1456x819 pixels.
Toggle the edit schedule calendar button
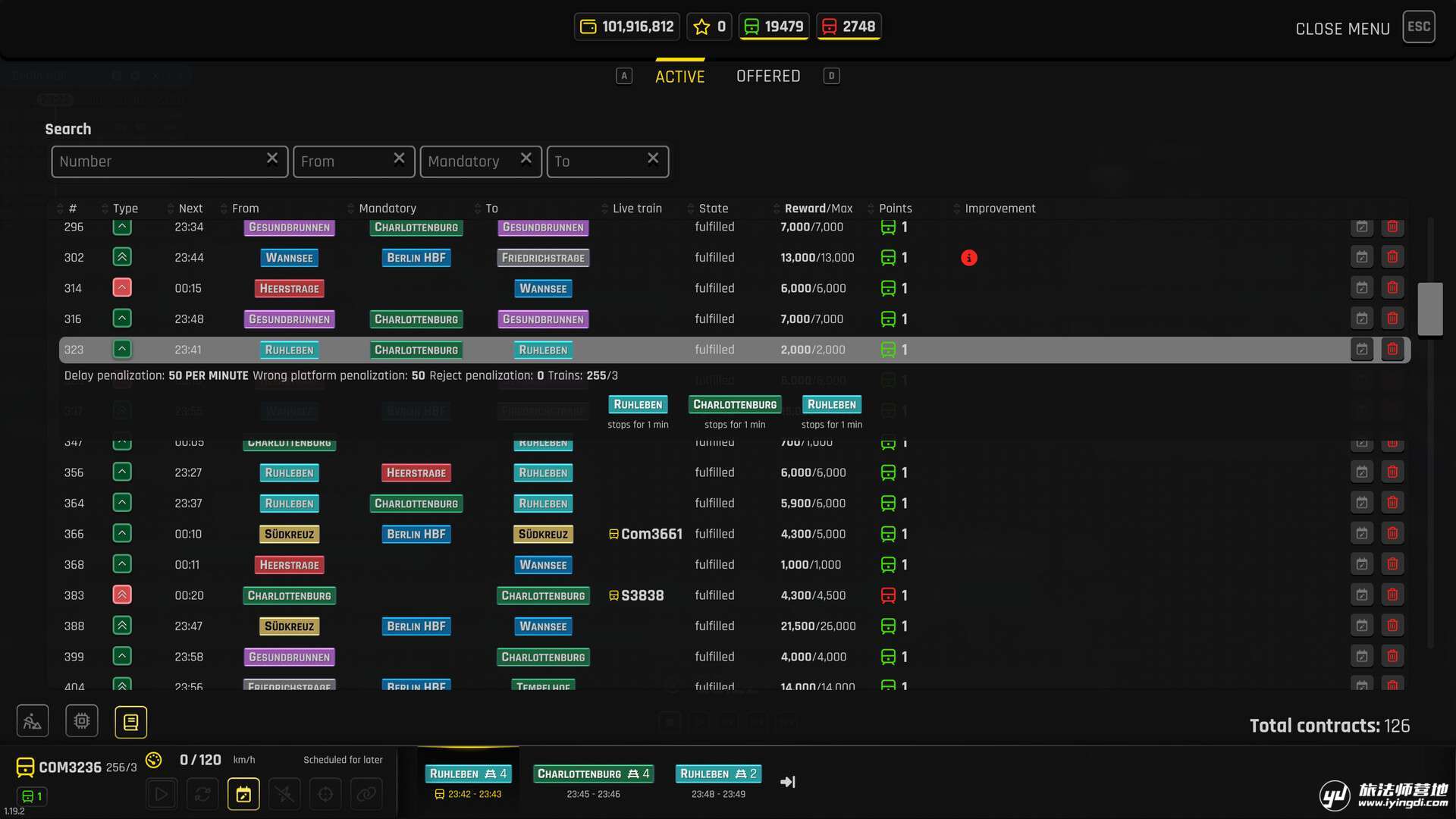click(x=243, y=794)
